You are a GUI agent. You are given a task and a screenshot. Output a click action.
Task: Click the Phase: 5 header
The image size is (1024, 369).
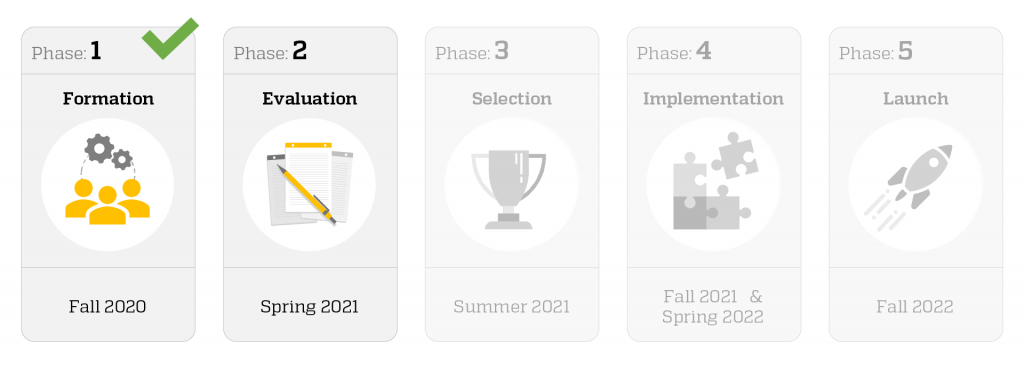[876, 52]
